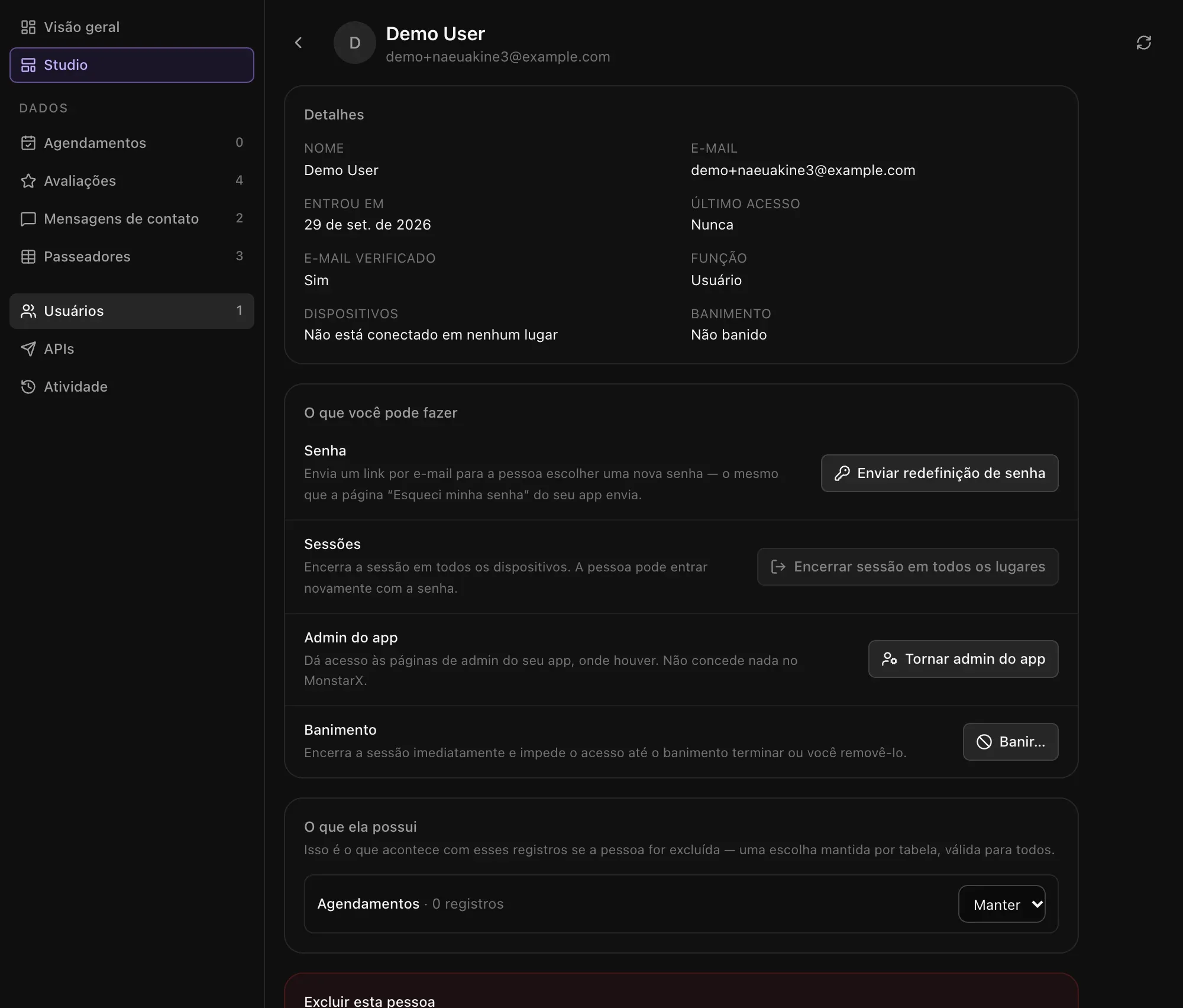
Task: Click Tornar admin do app button
Action: tap(963, 659)
